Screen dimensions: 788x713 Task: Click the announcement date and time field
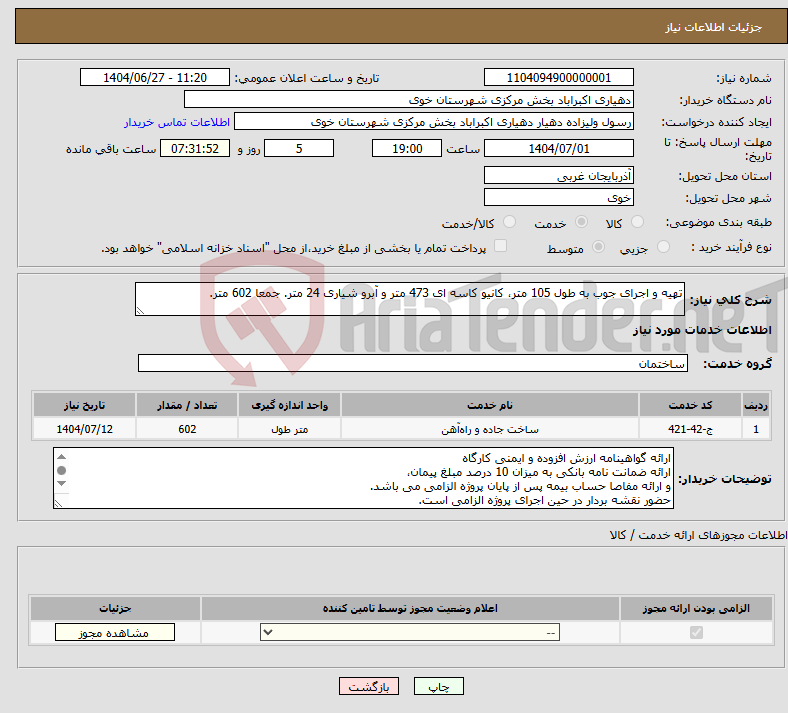point(155,77)
